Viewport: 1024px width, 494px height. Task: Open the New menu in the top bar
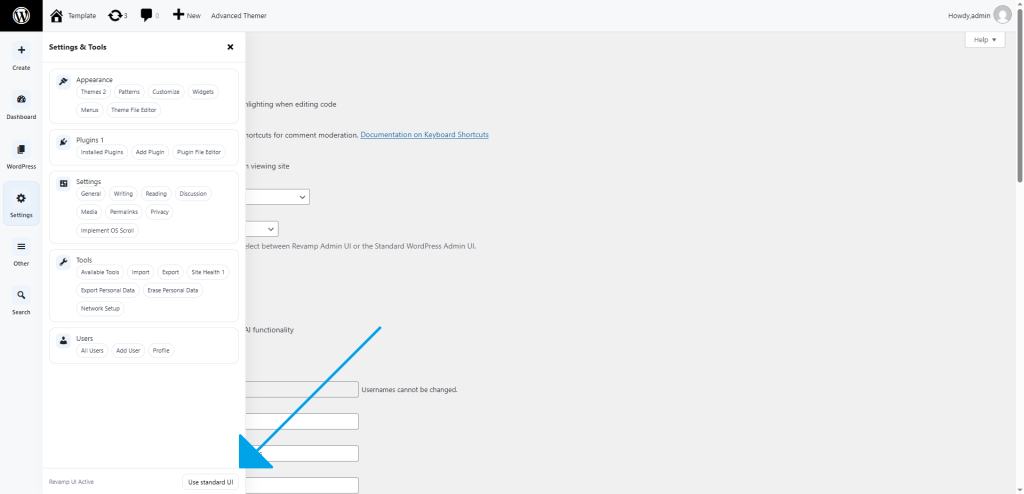tap(186, 15)
